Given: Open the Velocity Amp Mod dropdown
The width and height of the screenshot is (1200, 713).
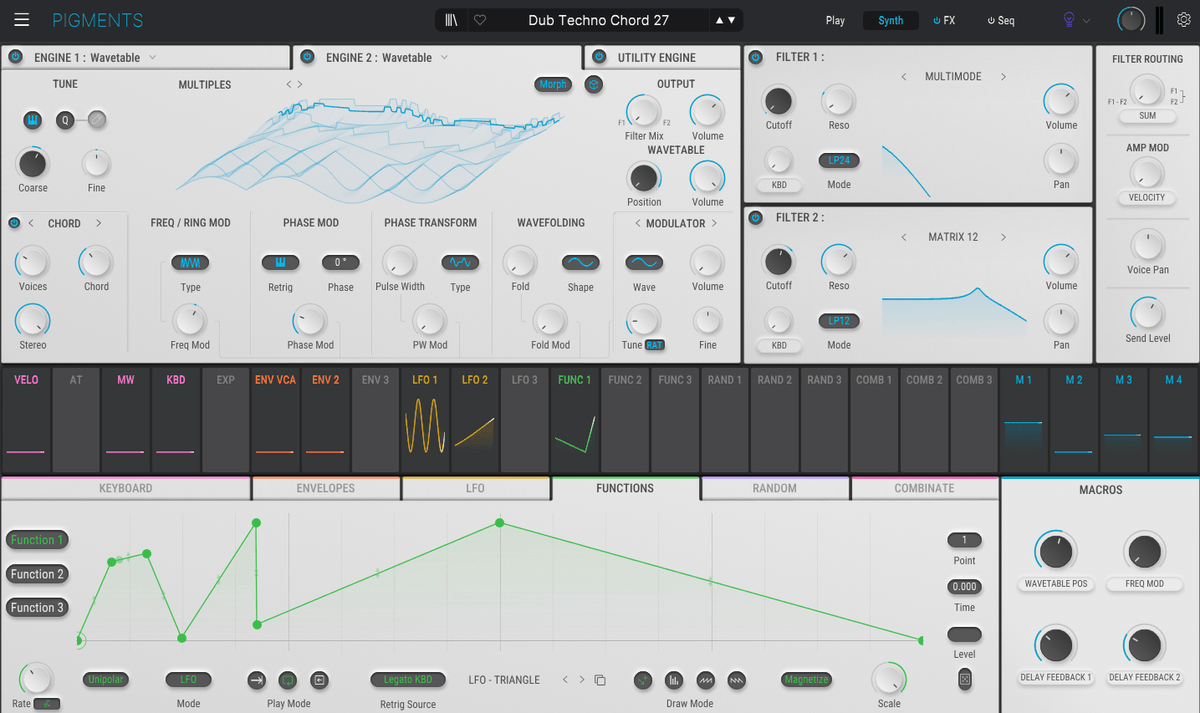Looking at the screenshot, I should (1146, 197).
